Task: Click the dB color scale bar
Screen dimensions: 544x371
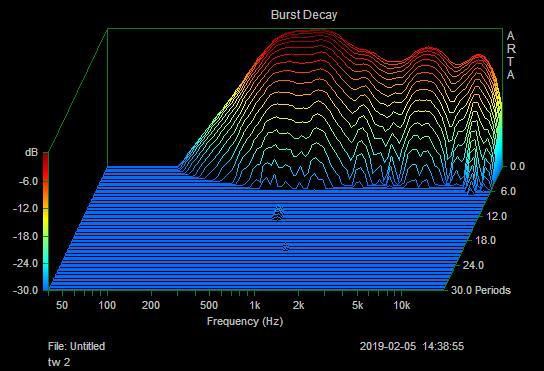Action: tap(46, 221)
